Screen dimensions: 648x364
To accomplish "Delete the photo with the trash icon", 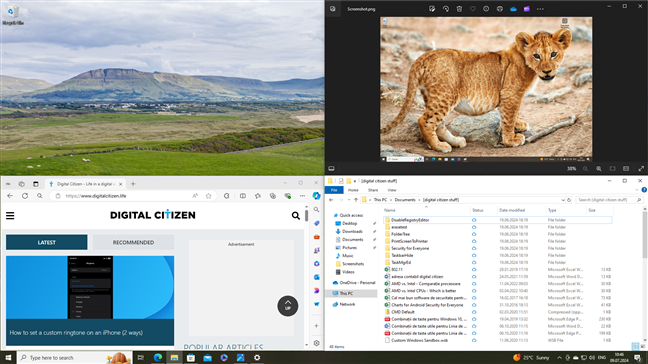I will point(459,9).
